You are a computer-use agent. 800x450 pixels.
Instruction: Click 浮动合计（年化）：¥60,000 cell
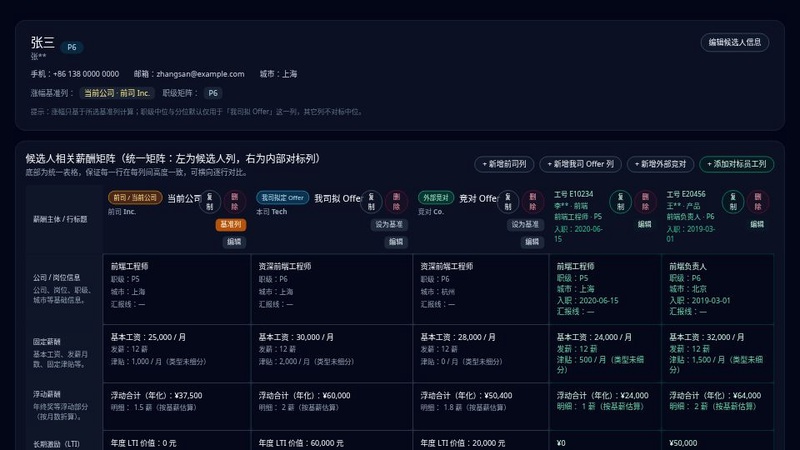332,406
